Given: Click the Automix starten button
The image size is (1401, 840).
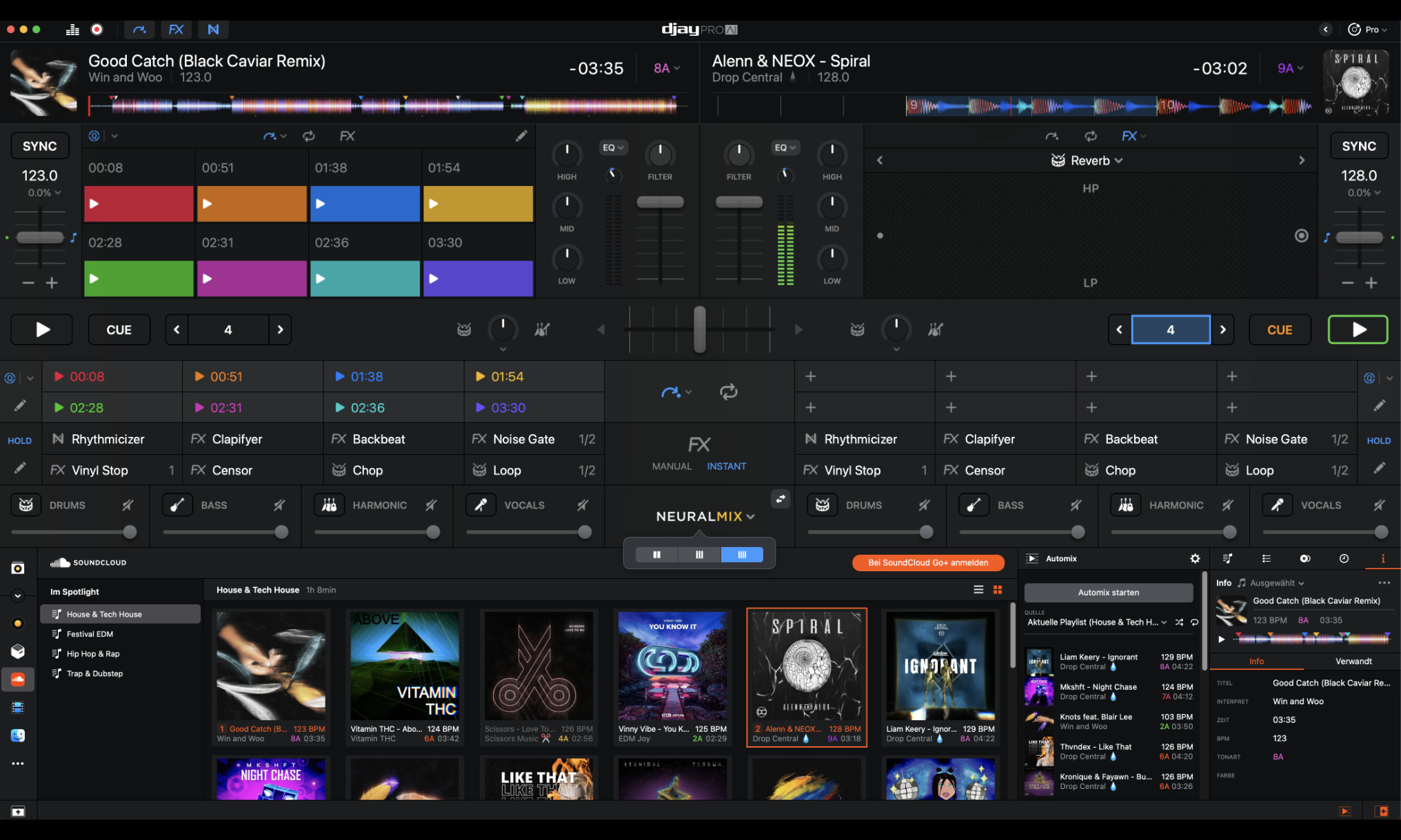Looking at the screenshot, I should (x=1108, y=592).
